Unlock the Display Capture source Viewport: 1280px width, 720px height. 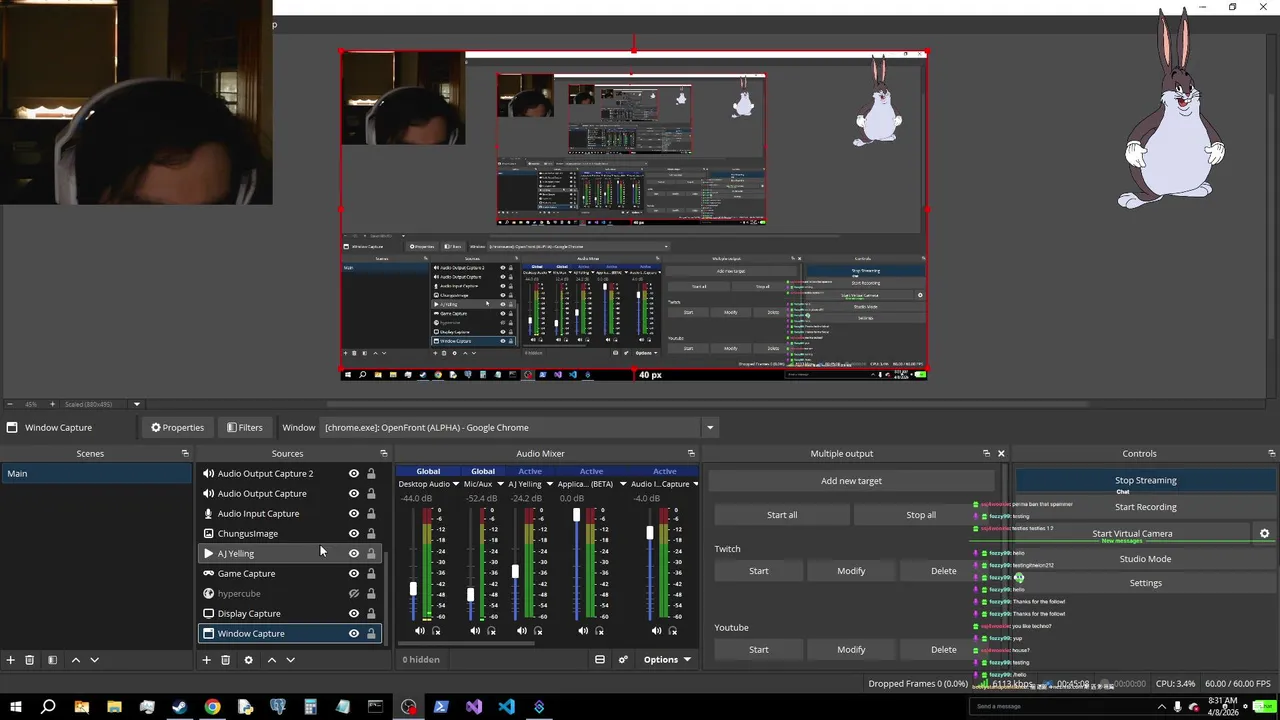[x=371, y=614]
